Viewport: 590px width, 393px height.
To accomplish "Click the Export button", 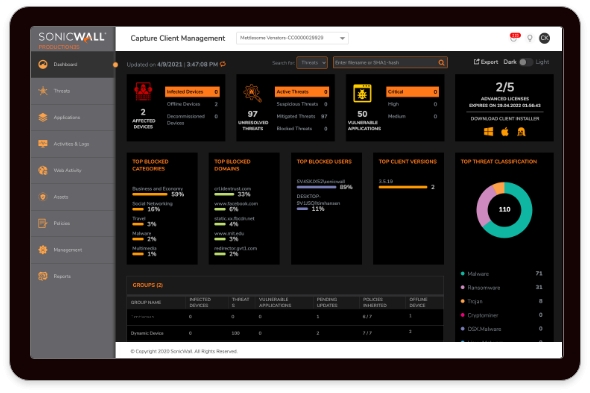I will point(486,62).
